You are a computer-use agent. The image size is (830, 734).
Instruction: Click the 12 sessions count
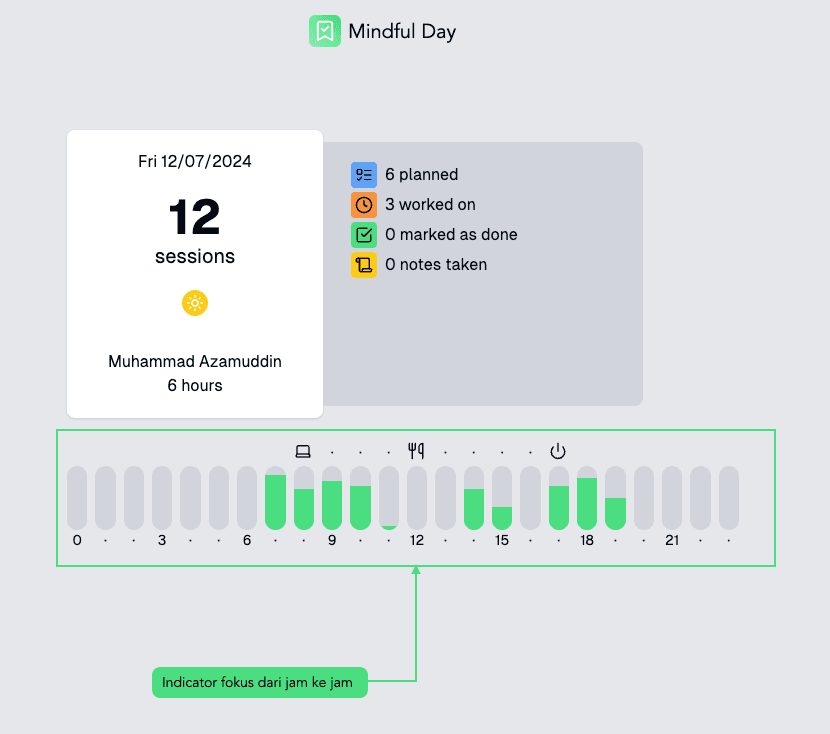tap(195, 217)
